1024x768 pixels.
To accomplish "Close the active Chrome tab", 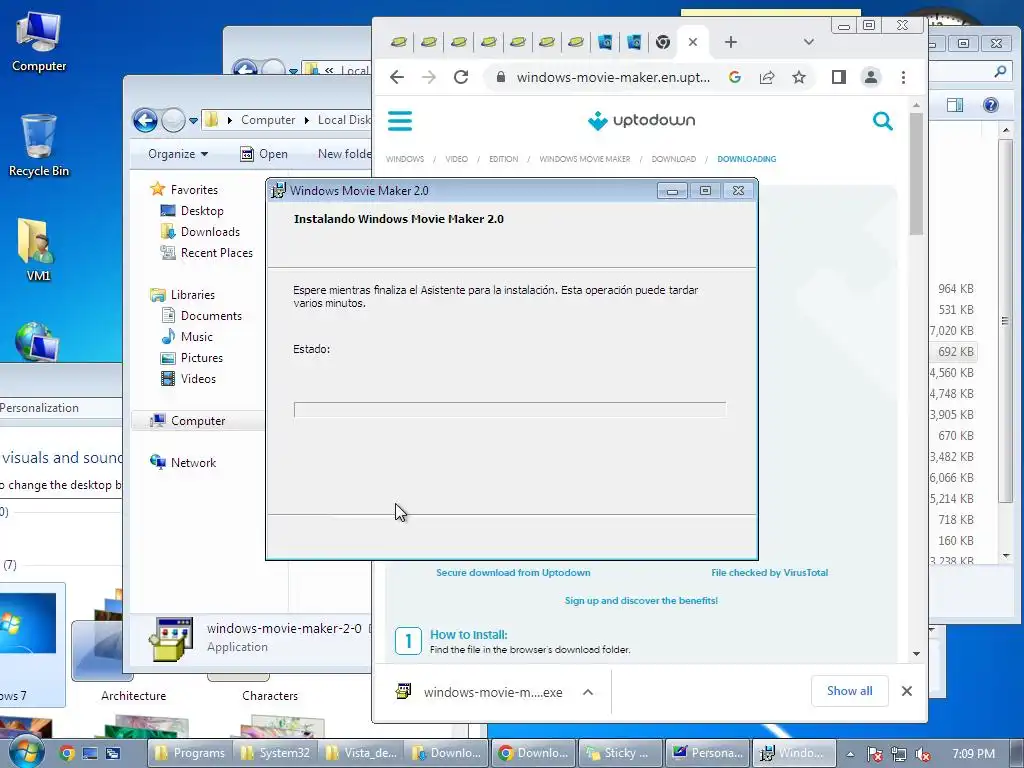I will [x=693, y=42].
